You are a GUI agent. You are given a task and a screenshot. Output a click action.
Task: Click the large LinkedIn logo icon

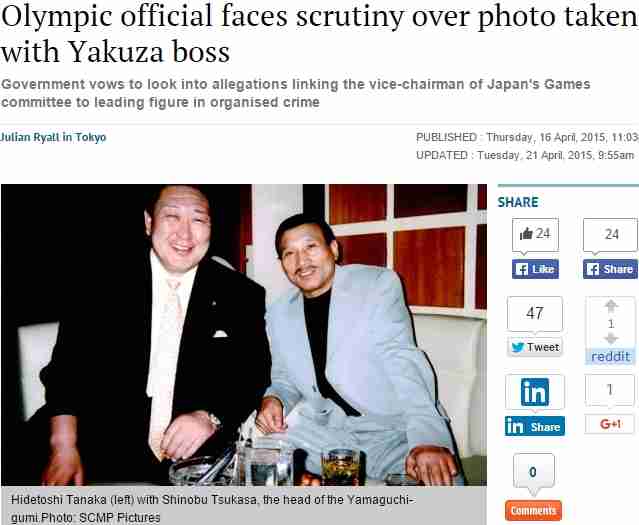[x=535, y=392]
